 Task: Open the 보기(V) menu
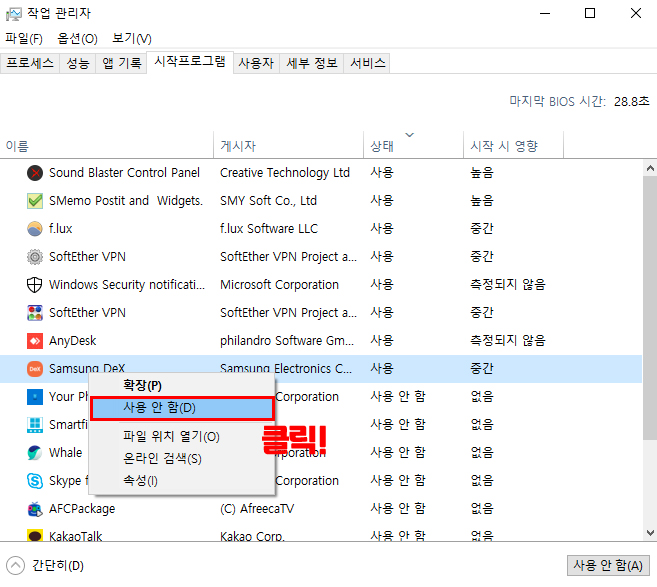coord(132,39)
